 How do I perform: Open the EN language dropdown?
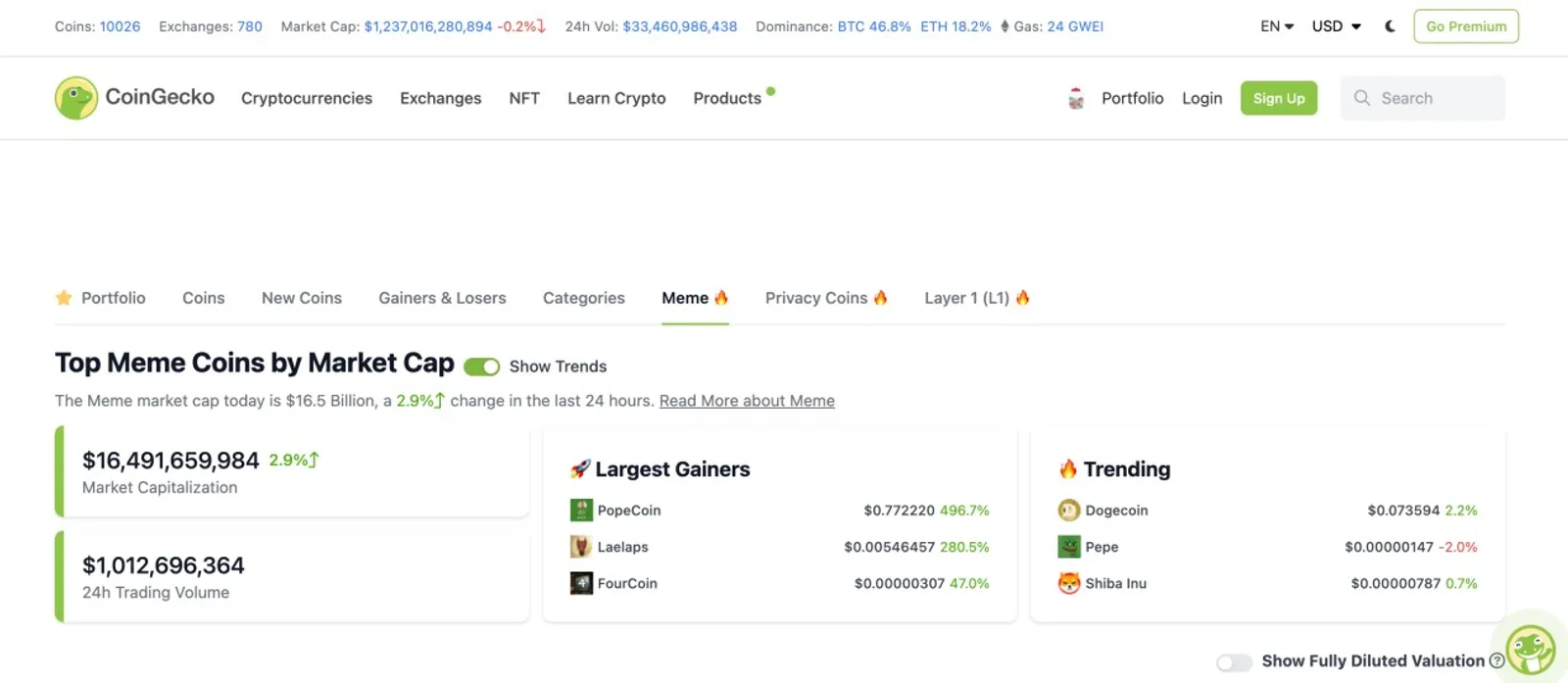click(x=1277, y=26)
